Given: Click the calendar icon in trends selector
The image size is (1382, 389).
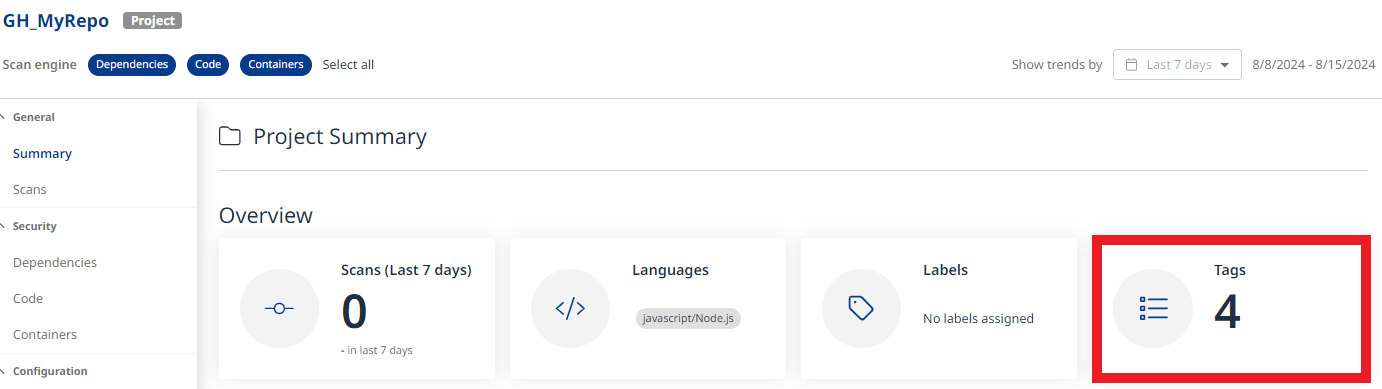Looking at the screenshot, I should [1132, 65].
